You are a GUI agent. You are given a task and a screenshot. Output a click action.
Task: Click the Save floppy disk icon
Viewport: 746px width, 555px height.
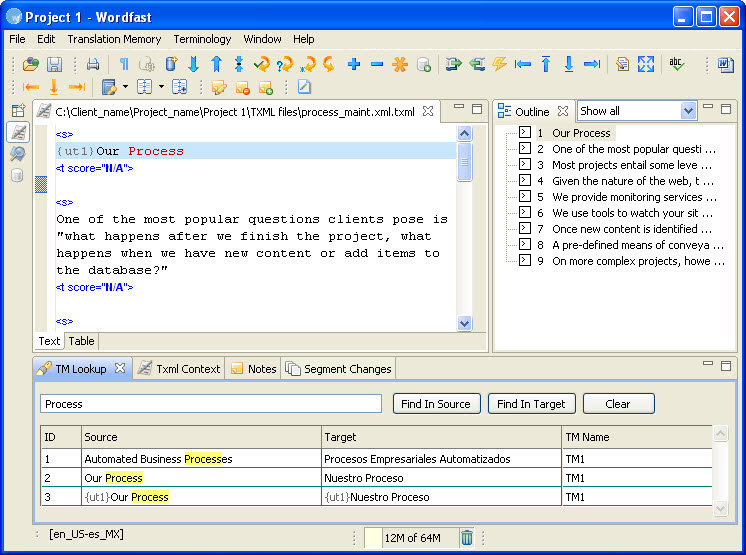(x=54, y=64)
